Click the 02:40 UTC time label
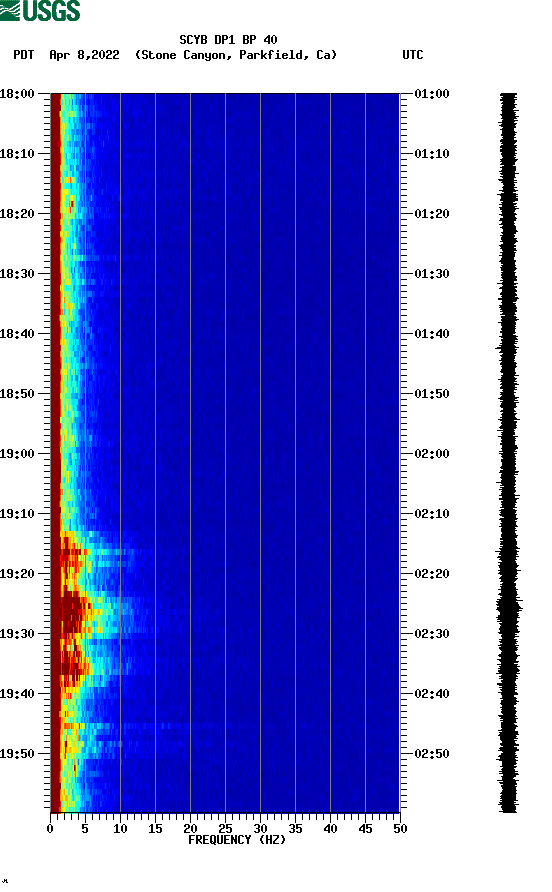Viewport: 552px width, 892px height. 432,694
